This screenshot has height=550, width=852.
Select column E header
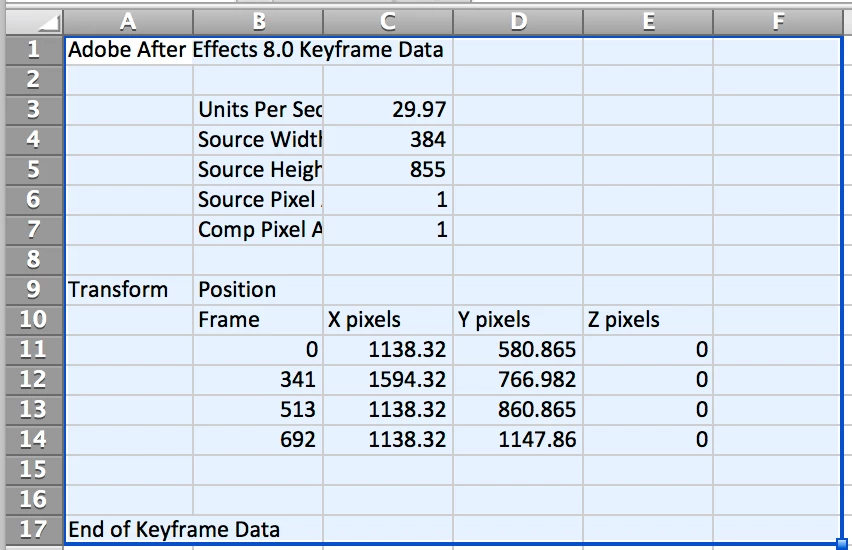(648, 22)
